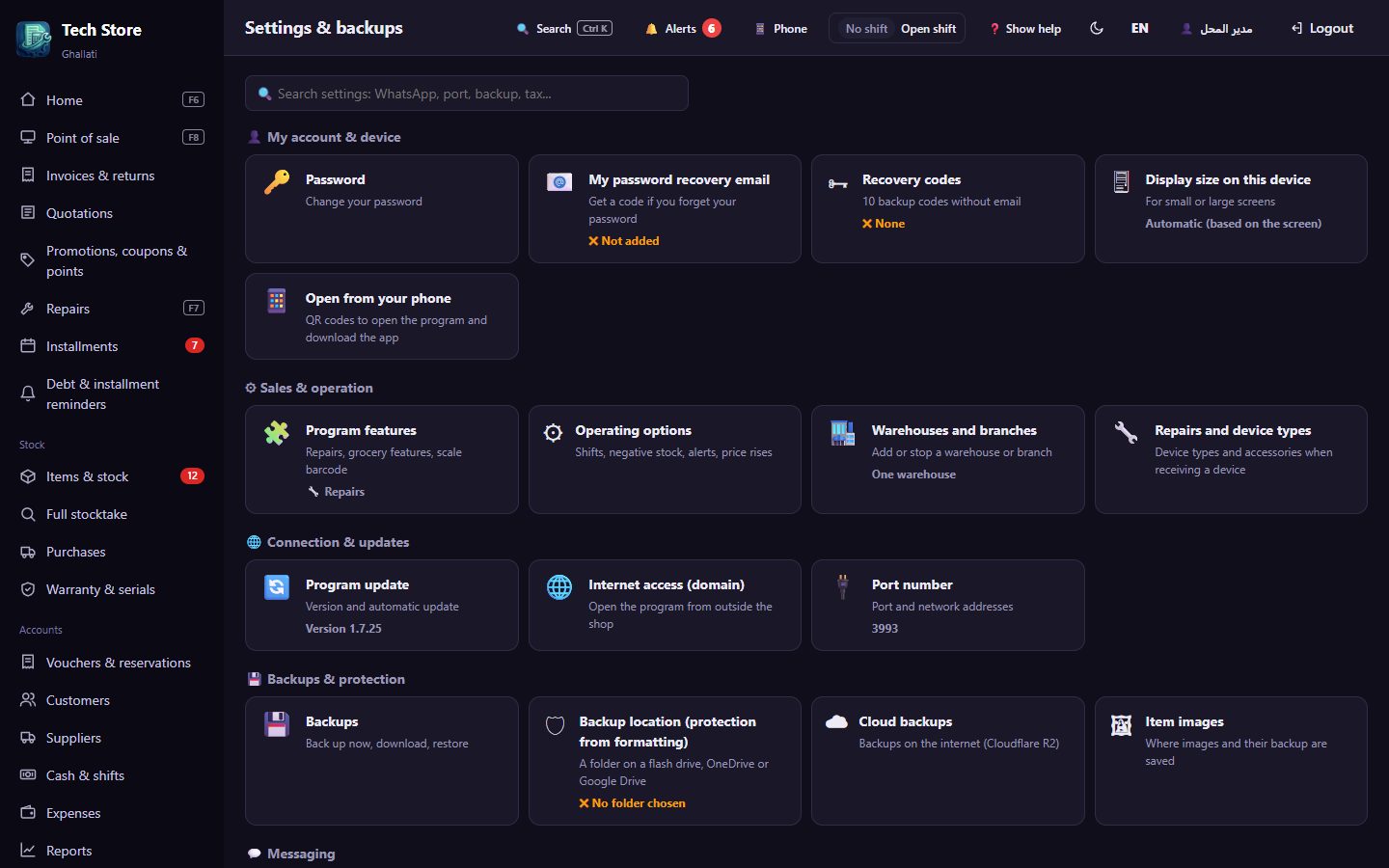Viewport: 1389px width, 868px height.
Task: Open the Home page in sidebar
Action: point(112,100)
